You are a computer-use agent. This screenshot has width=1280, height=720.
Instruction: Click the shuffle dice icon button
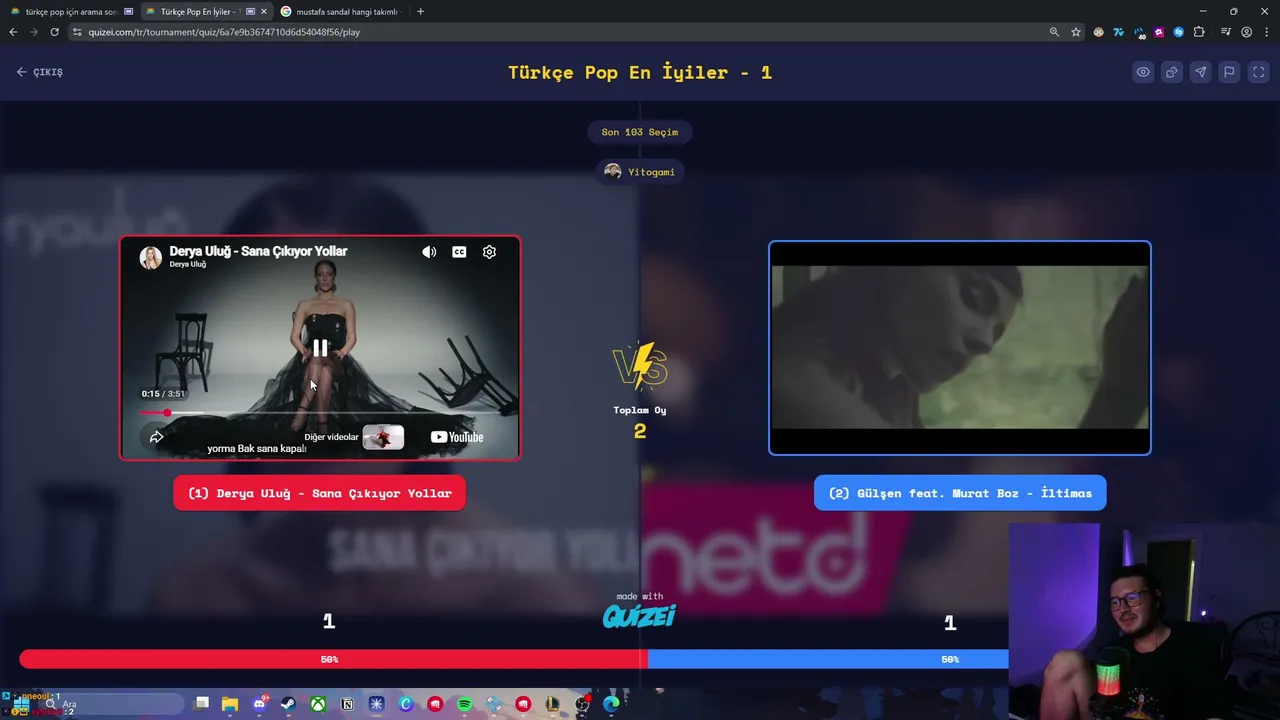(1172, 72)
